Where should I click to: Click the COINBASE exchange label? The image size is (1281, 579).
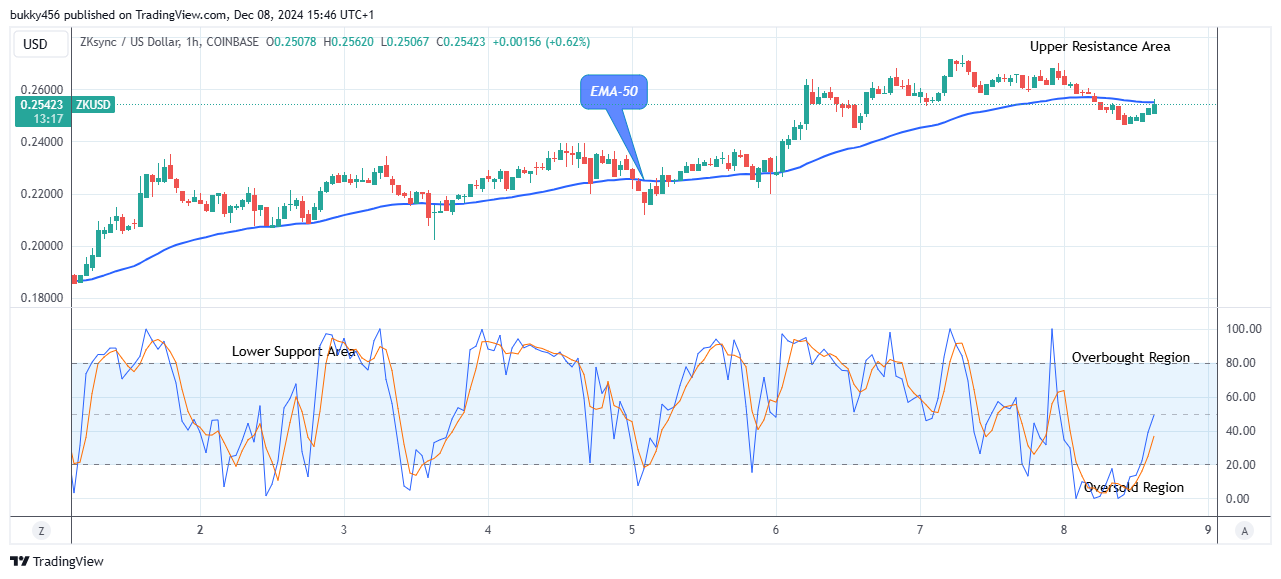click(x=231, y=42)
